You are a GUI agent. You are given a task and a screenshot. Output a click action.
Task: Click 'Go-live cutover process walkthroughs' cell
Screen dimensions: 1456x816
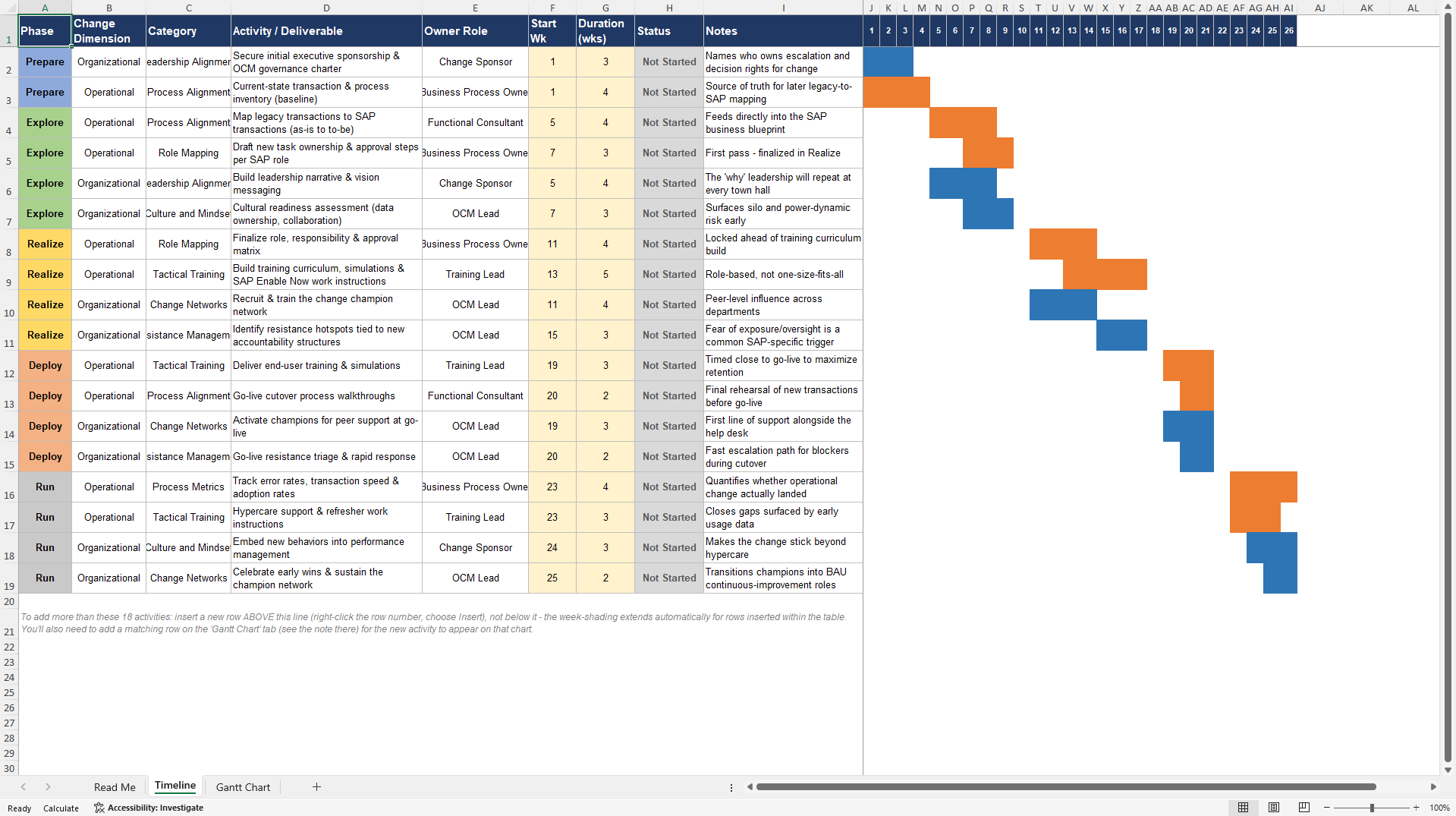click(x=326, y=396)
